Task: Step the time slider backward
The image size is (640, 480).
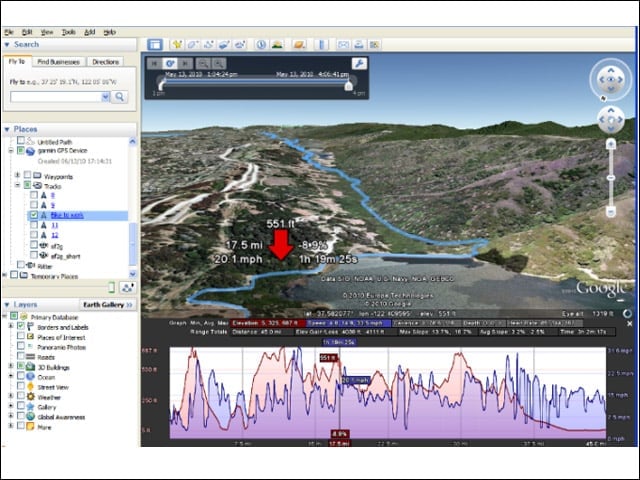Action: pyautogui.click(x=154, y=64)
